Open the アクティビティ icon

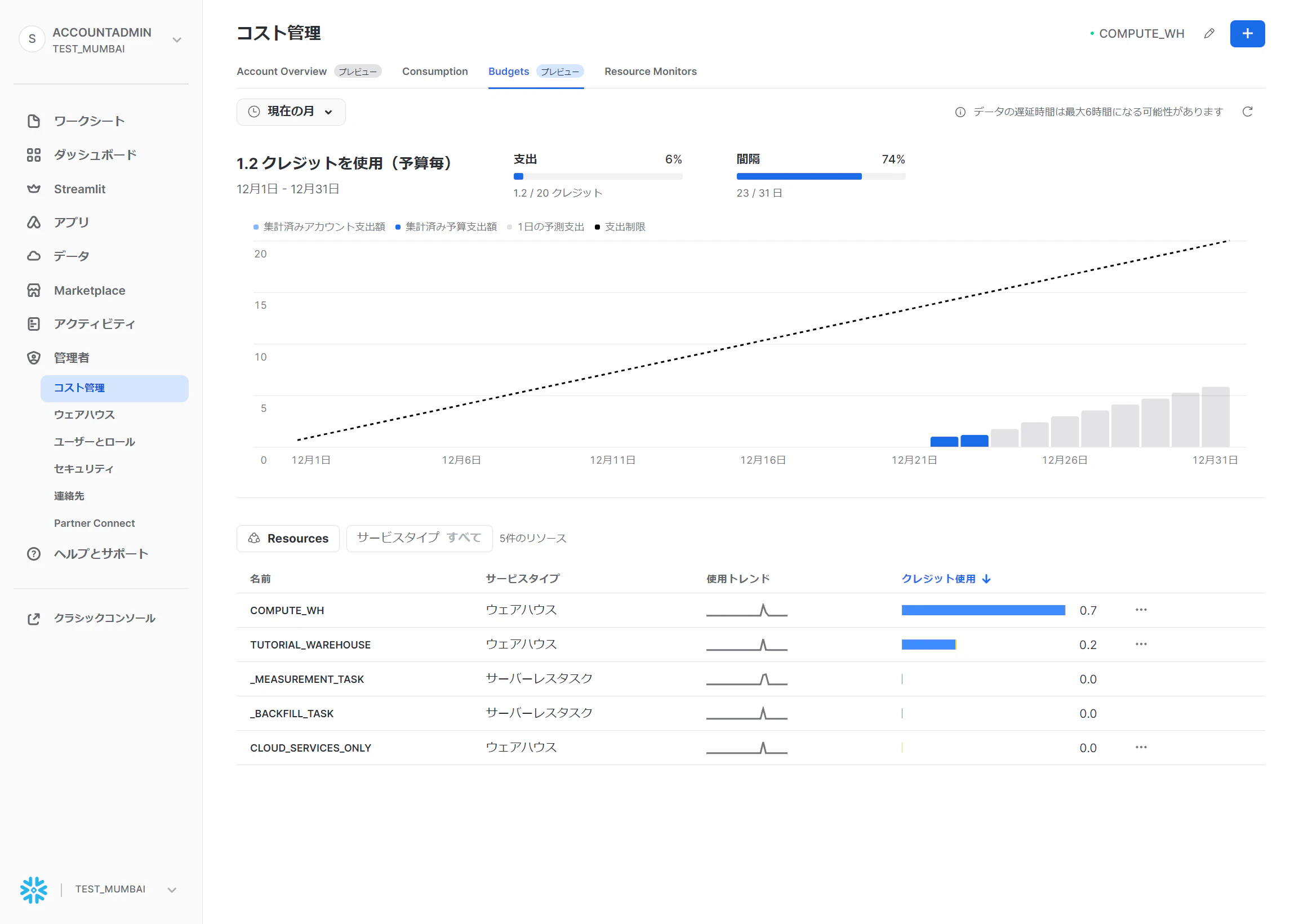[x=34, y=324]
